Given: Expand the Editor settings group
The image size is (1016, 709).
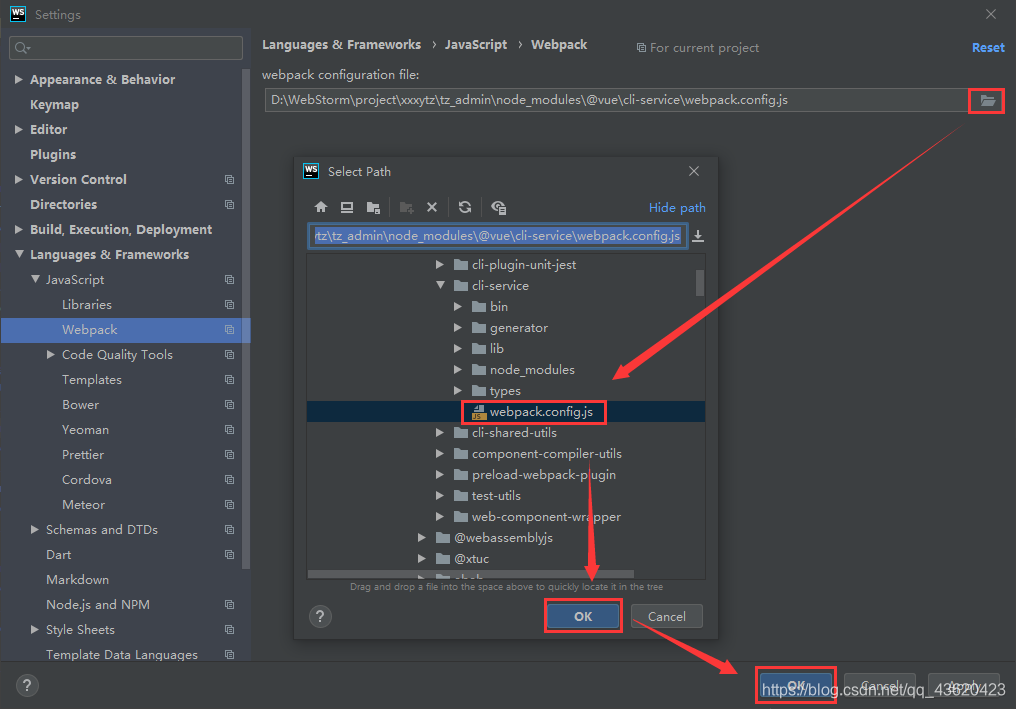Looking at the screenshot, I should pos(19,130).
